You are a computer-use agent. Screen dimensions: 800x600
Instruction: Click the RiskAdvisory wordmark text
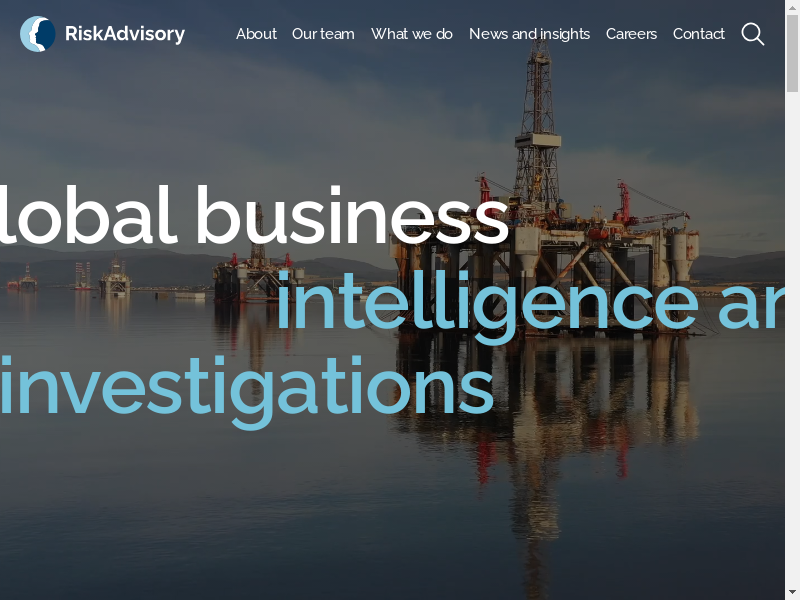tap(125, 34)
